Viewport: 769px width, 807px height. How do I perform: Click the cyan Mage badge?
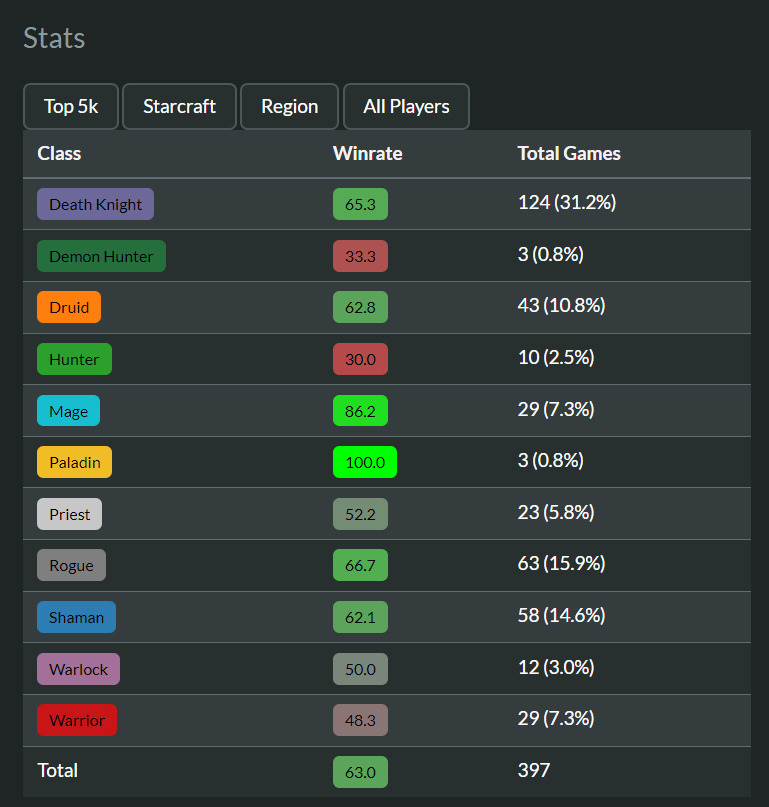69,411
